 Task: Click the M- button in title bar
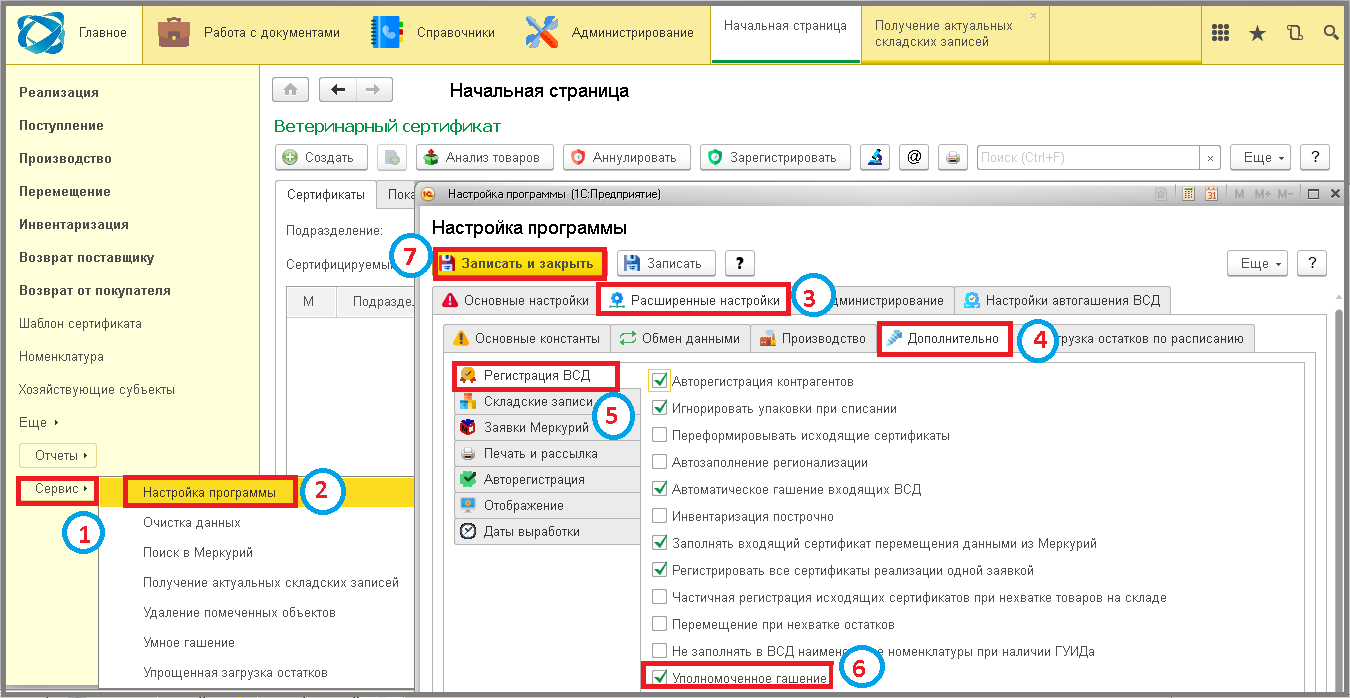pyautogui.click(x=1287, y=194)
